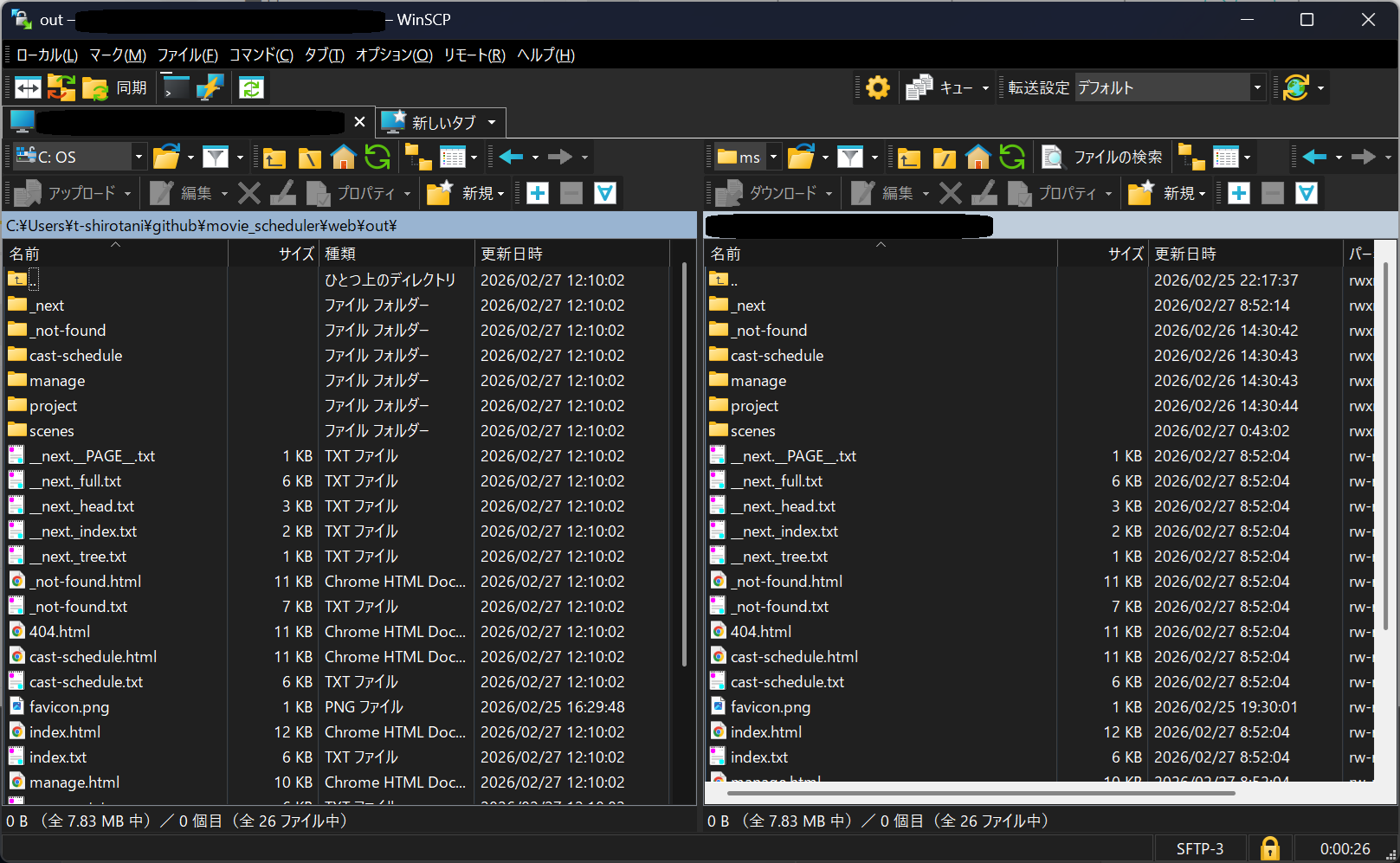Click the ファイルの検索 button
This screenshot has height=863, width=1400.
click(1103, 157)
